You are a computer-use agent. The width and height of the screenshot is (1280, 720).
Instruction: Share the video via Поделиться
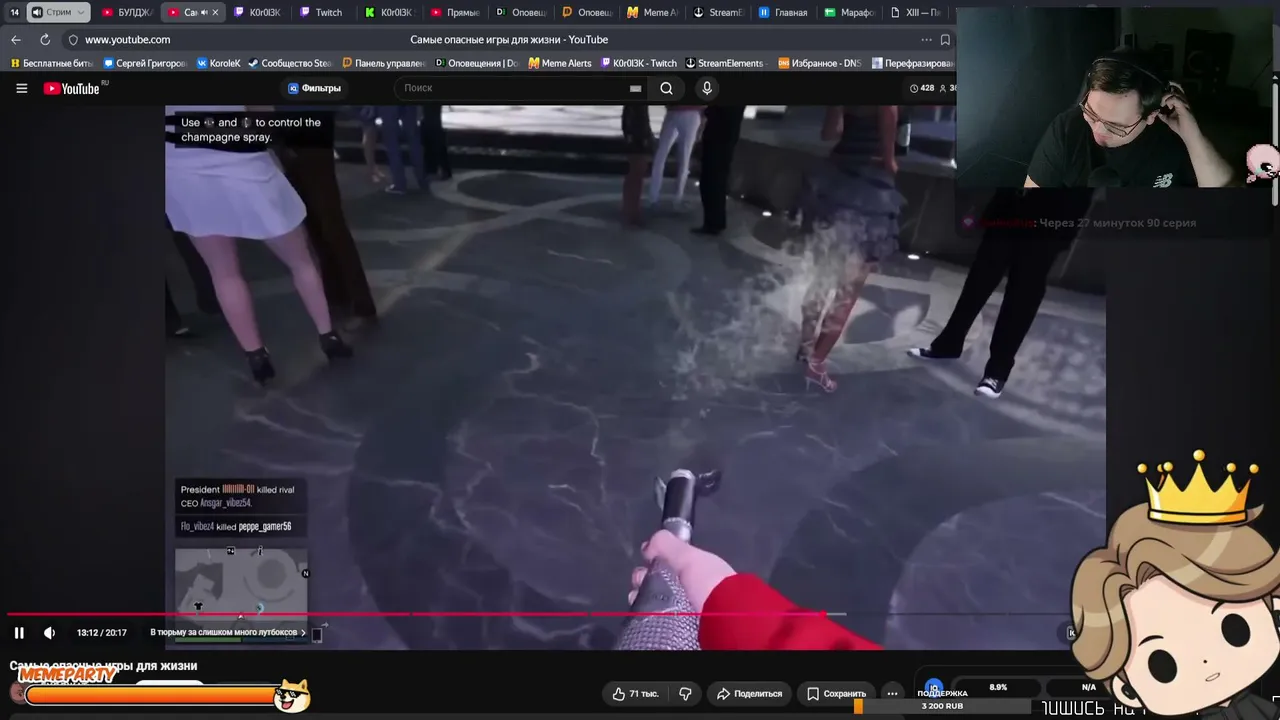[750, 693]
